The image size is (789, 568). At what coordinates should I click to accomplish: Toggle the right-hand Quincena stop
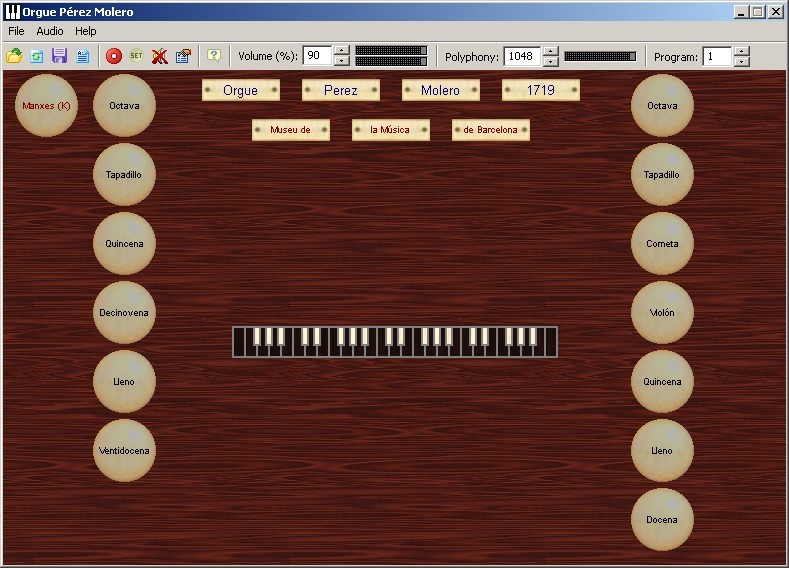[x=662, y=381]
